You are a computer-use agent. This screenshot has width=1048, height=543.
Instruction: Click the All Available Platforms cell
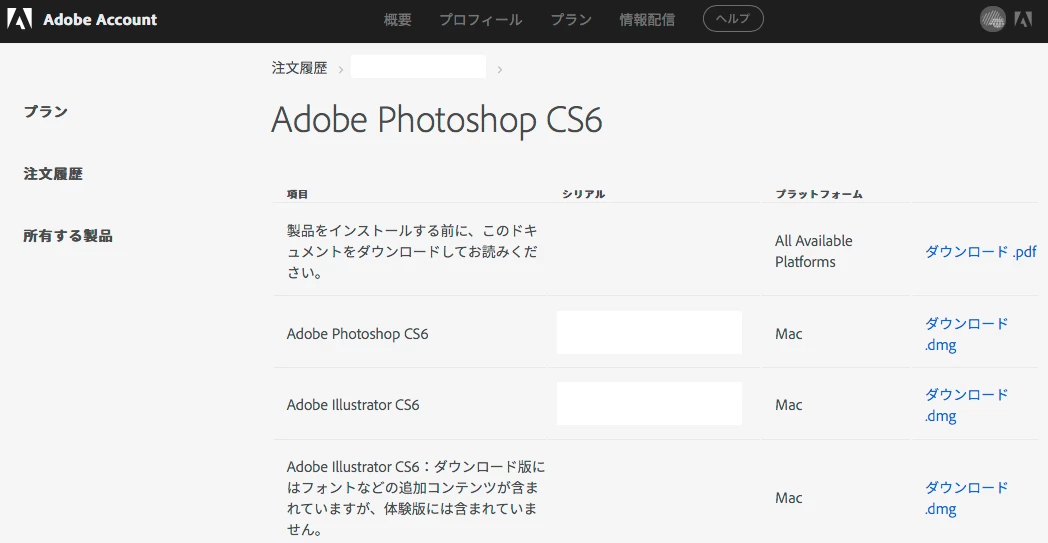(813, 251)
